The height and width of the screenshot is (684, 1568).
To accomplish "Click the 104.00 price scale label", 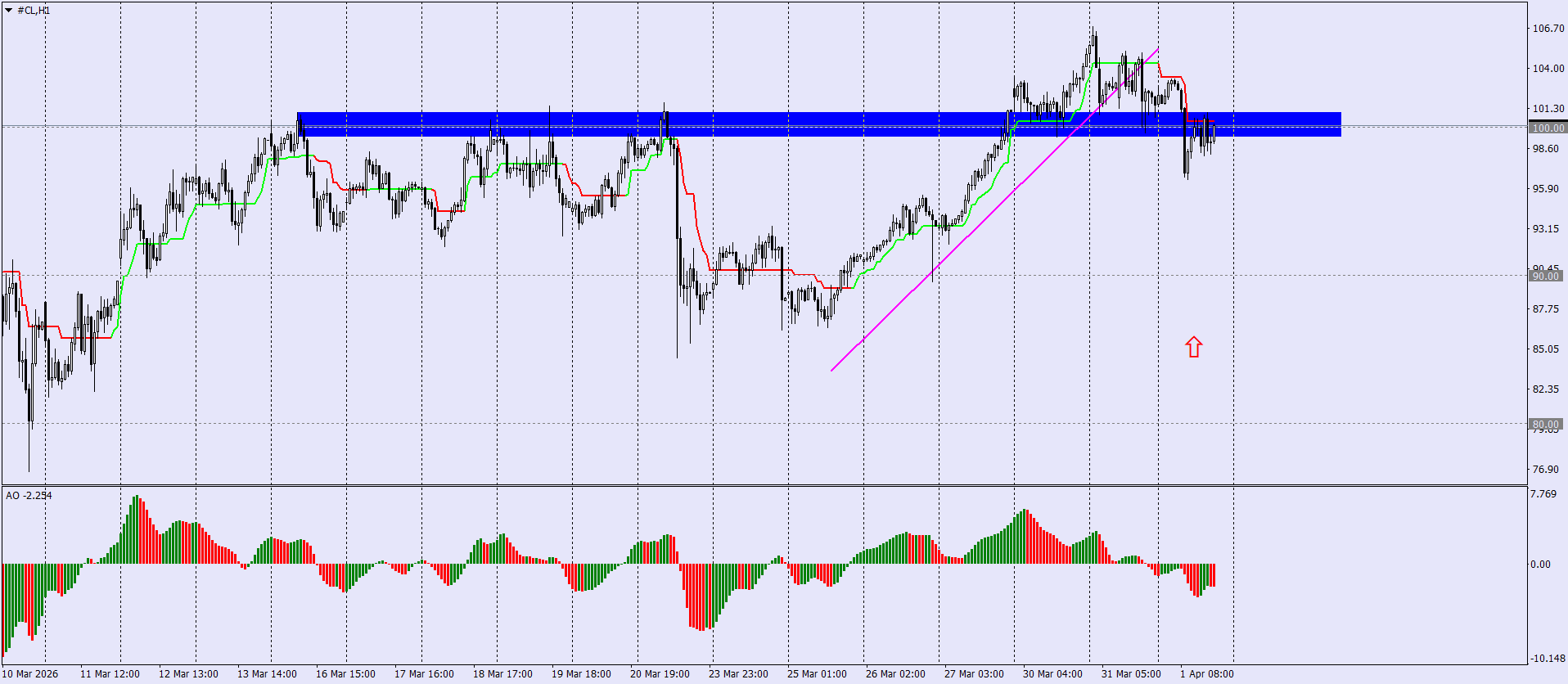I will 1548,68.
